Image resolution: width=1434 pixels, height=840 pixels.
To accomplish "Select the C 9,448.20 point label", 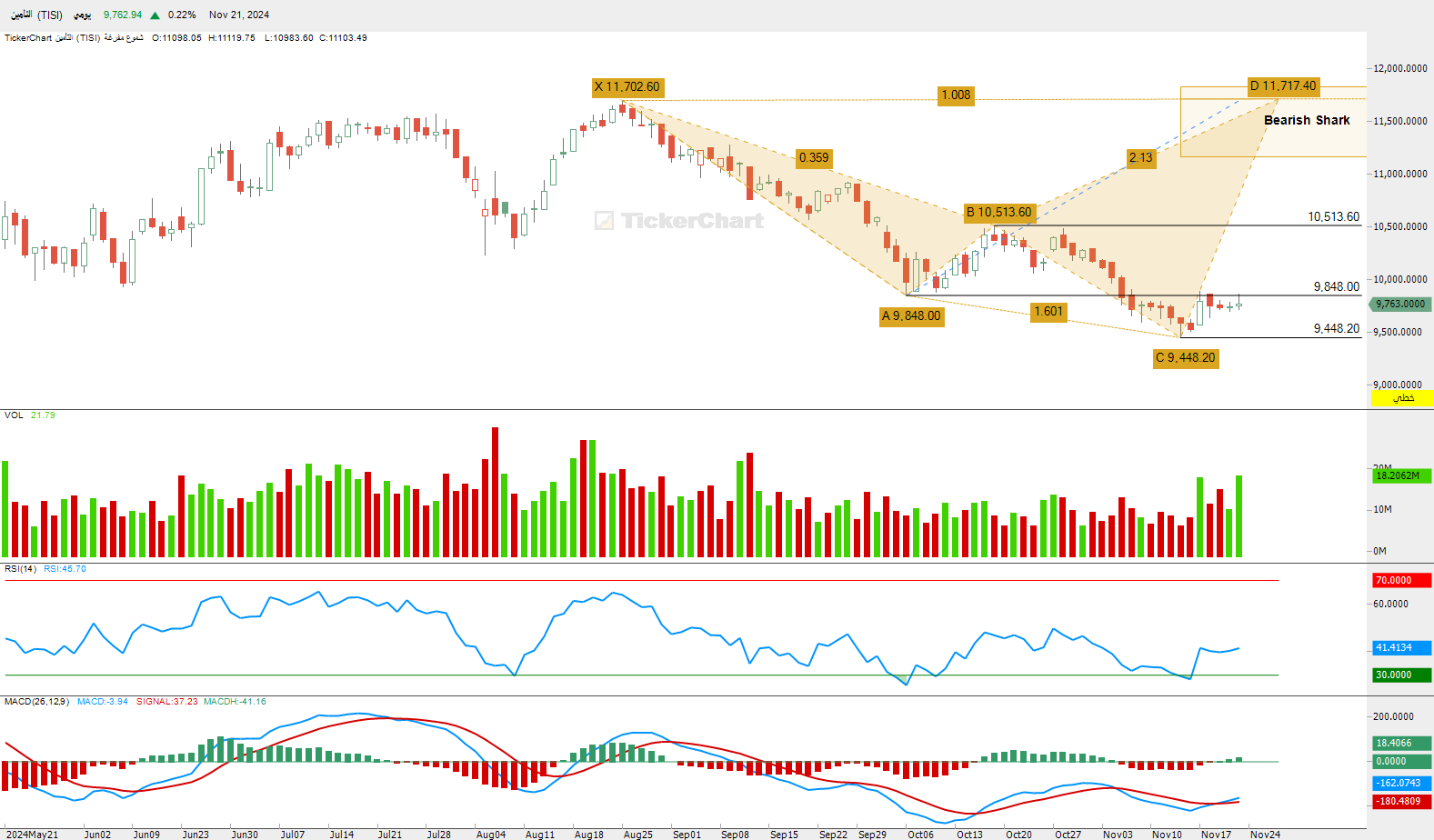I will coord(1186,358).
